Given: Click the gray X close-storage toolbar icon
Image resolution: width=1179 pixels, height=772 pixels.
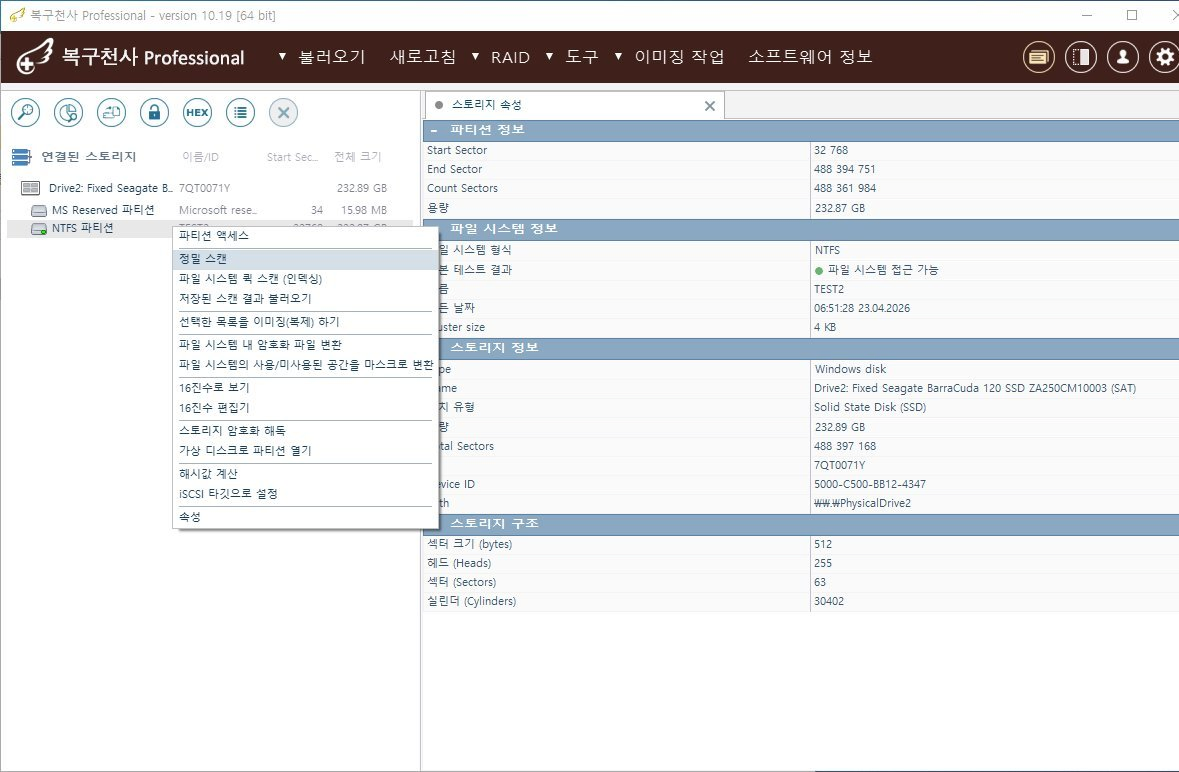Looking at the screenshot, I should tap(283, 113).
